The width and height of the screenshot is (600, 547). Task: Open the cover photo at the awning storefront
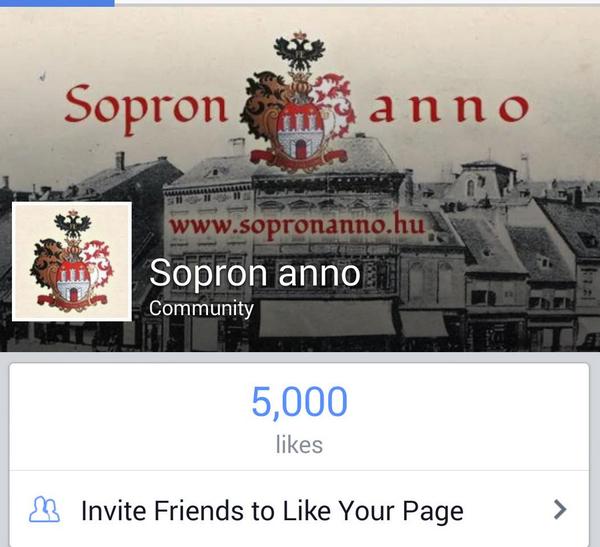point(328,318)
